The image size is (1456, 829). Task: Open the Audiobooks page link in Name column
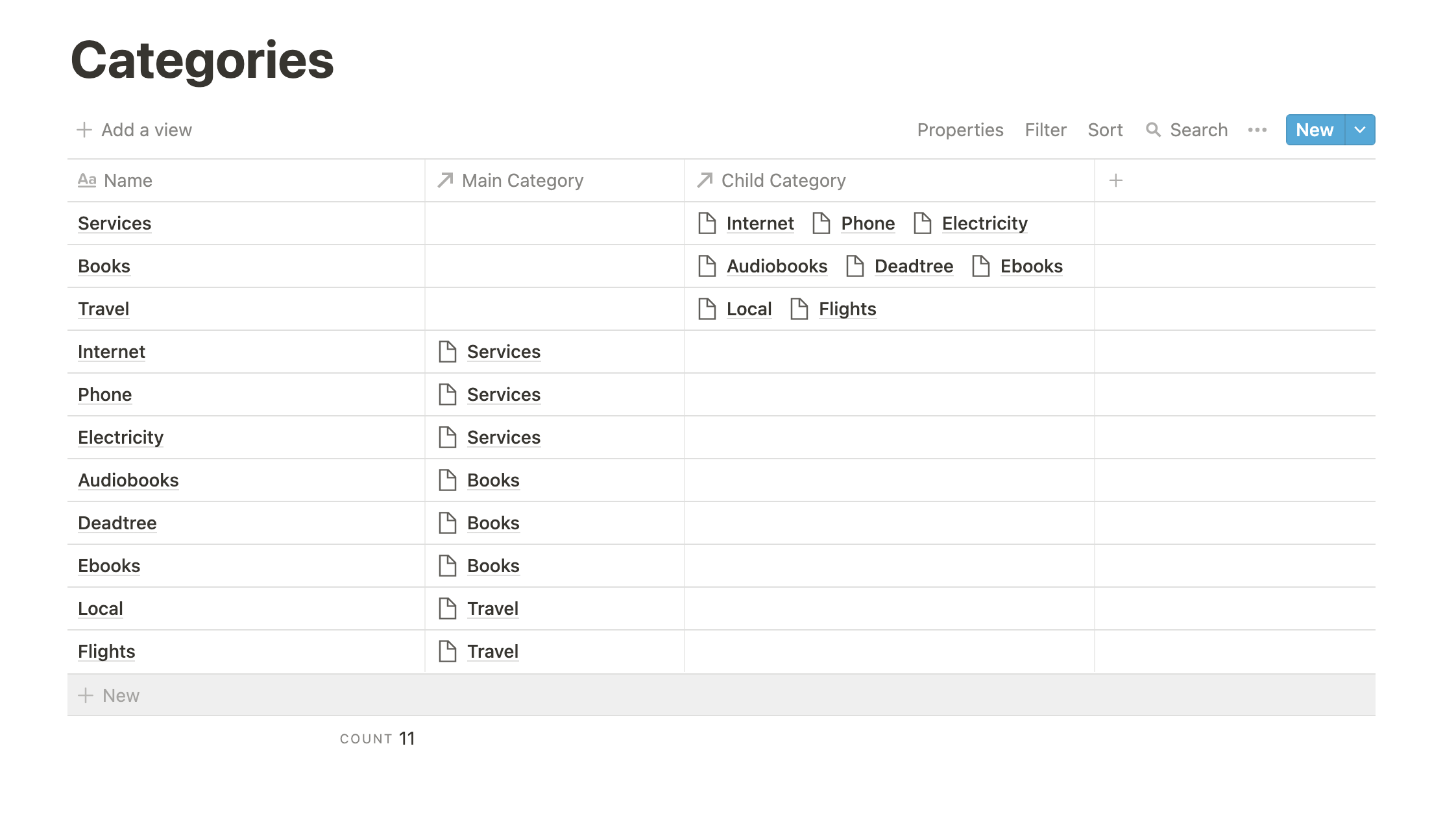(128, 480)
